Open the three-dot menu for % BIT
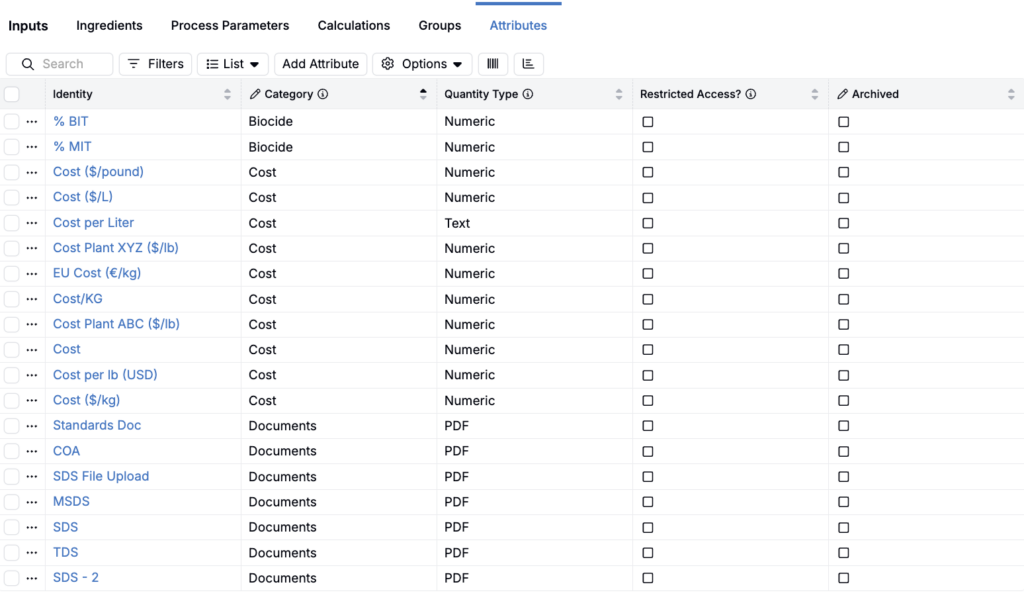The height and width of the screenshot is (611, 1024). point(32,121)
